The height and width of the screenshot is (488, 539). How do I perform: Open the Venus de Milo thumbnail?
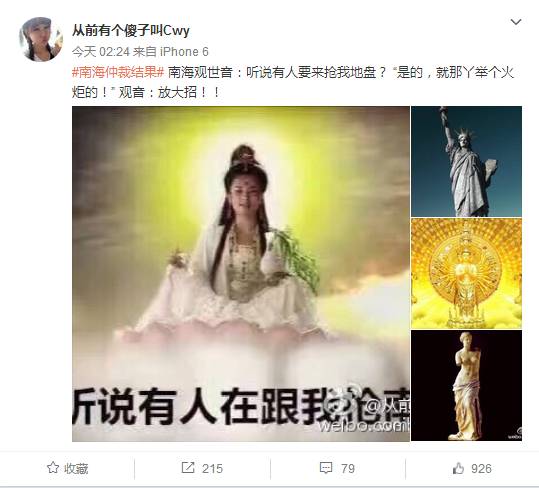pos(466,386)
